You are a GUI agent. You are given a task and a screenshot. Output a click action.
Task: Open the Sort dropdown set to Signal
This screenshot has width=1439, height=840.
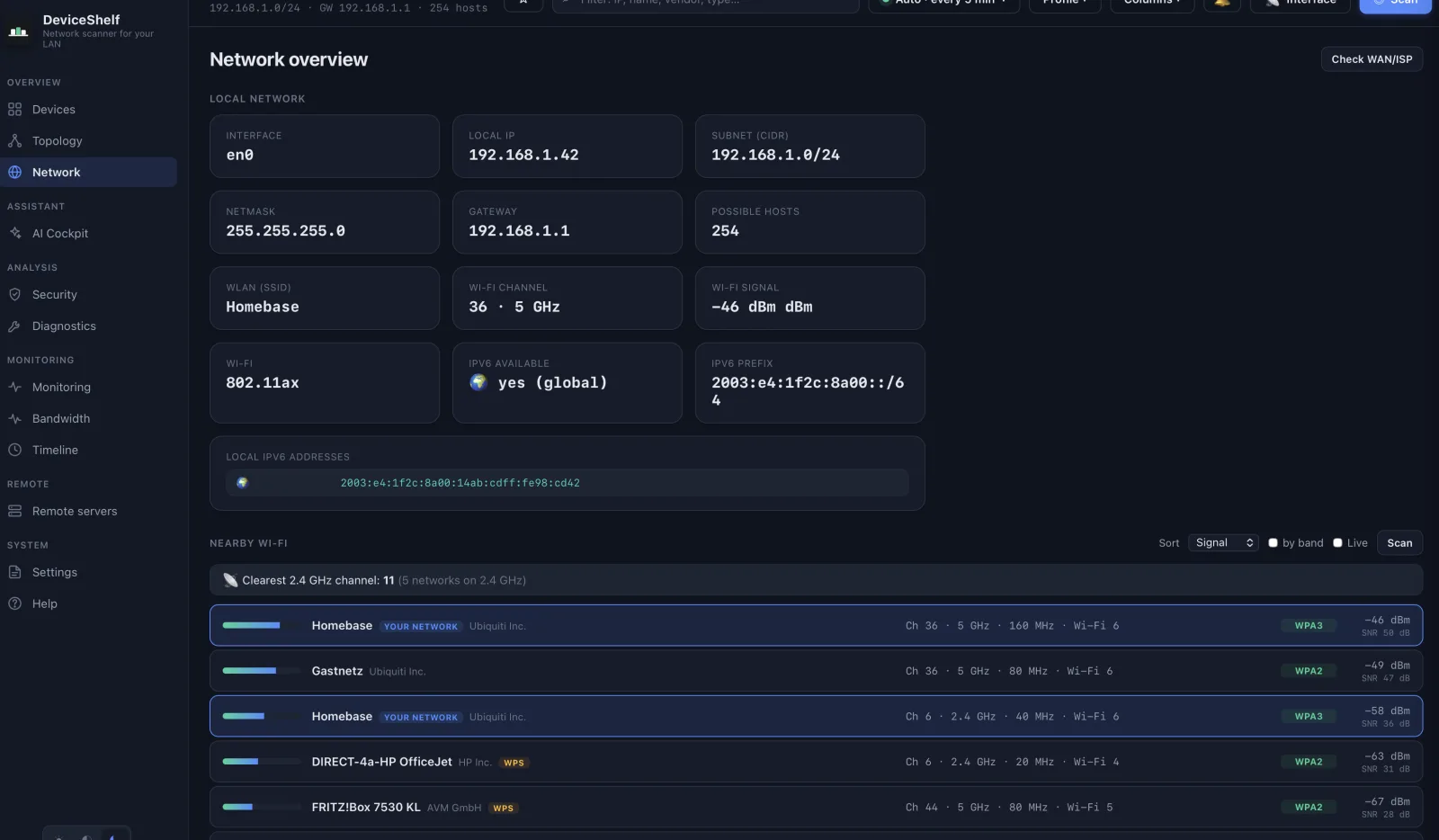click(x=1223, y=543)
